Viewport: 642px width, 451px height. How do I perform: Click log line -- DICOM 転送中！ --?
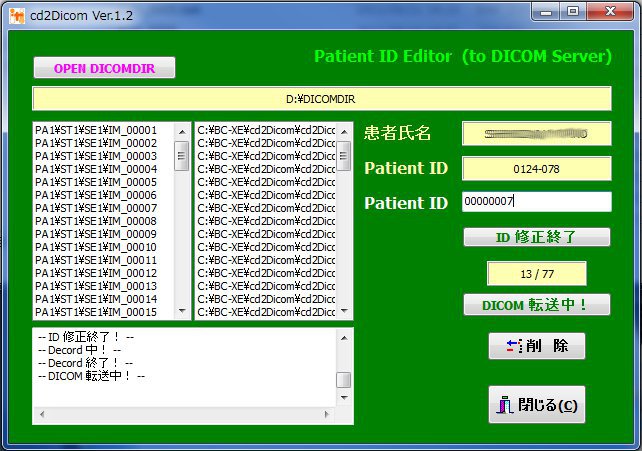(x=91, y=376)
